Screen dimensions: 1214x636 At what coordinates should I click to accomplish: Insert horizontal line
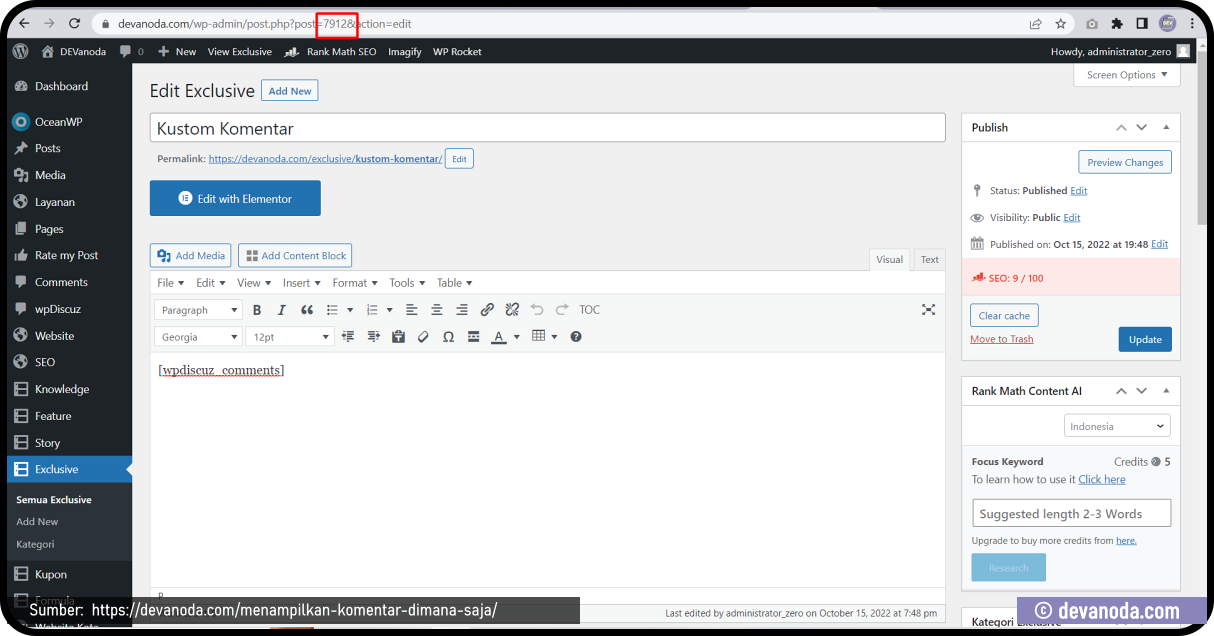point(474,337)
